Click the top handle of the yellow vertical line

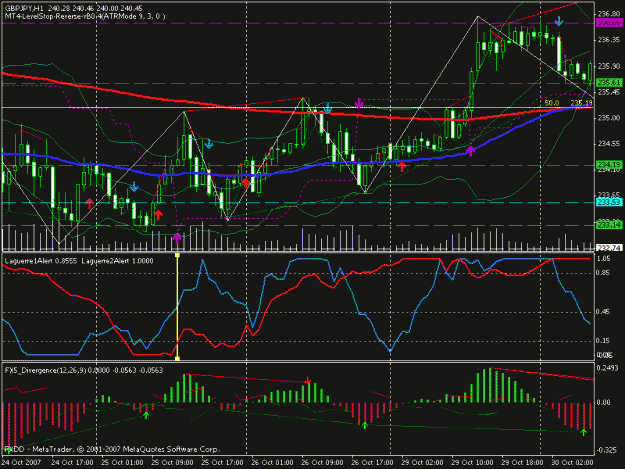pos(177,255)
